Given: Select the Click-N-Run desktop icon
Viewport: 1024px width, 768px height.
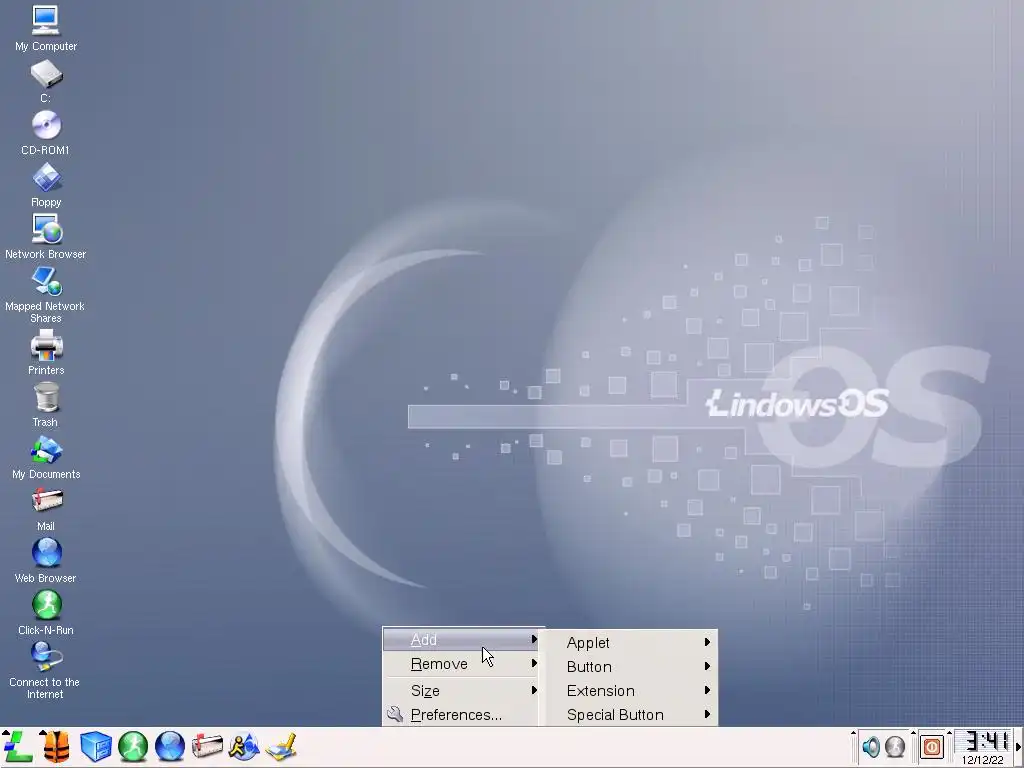Looking at the screenshot, I should (x=46, y=613).
